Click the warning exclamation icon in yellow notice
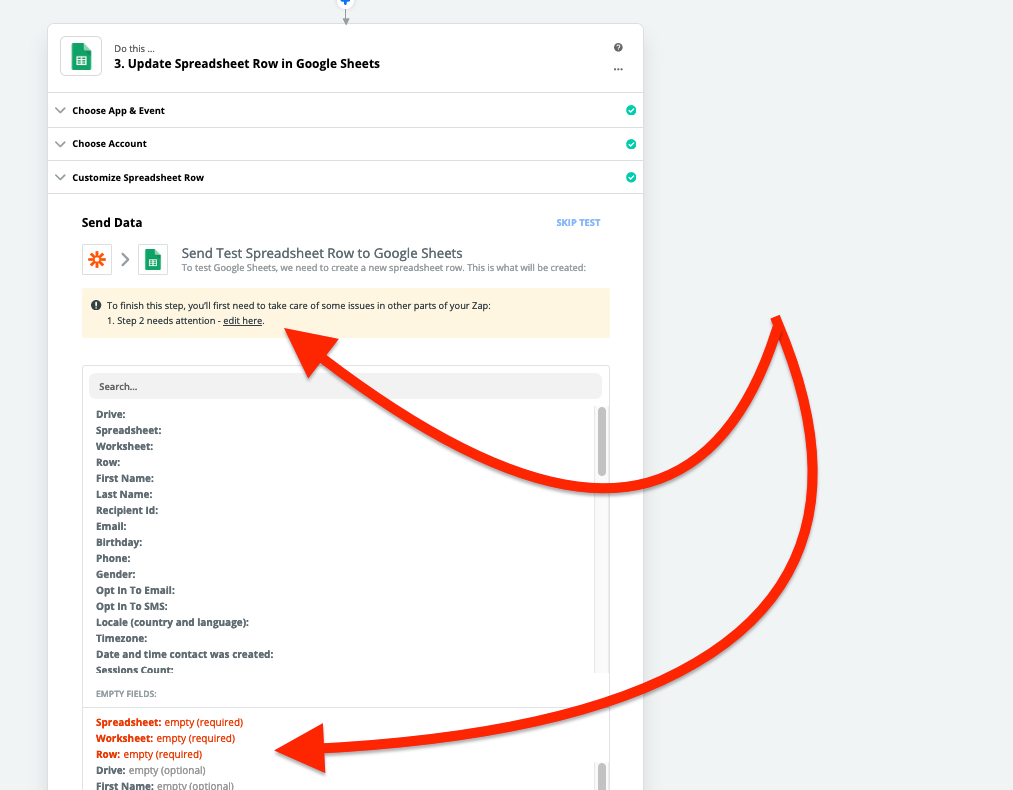 96,305
